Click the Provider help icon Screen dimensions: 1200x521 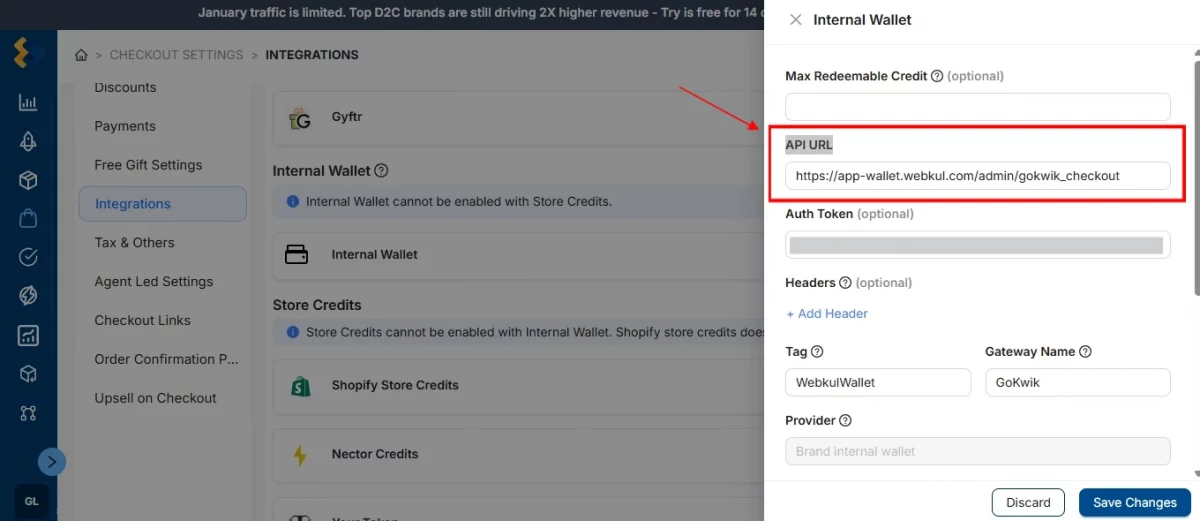pos(845,421)
